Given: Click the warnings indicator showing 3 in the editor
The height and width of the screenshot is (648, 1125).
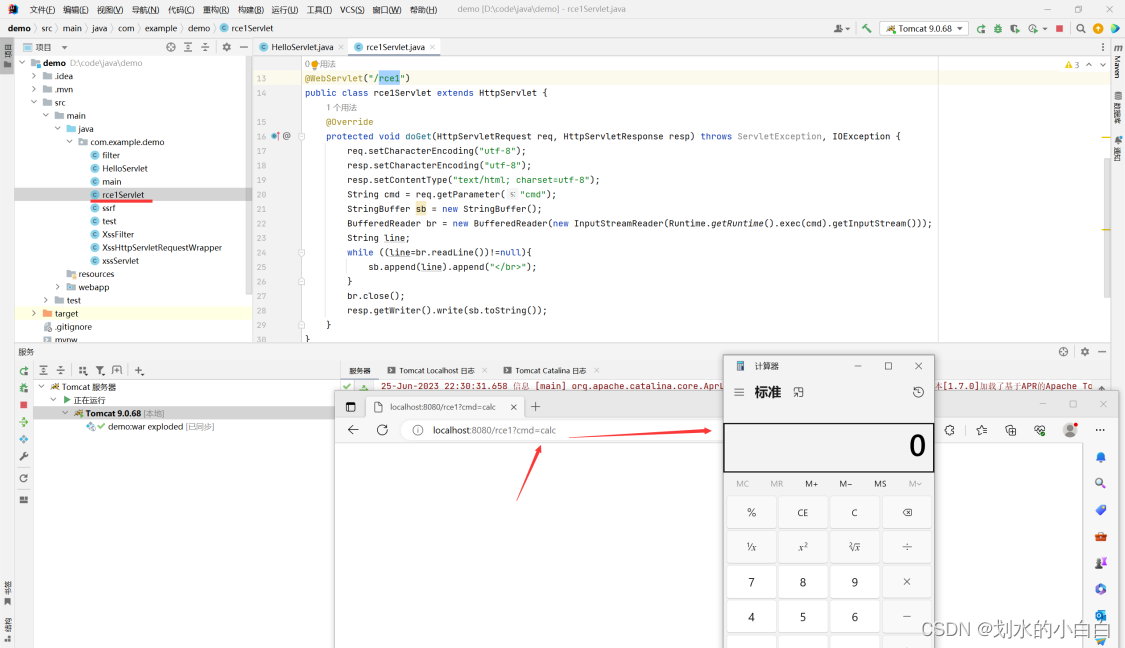Looking at the screenshot, I should [1073, 65].
